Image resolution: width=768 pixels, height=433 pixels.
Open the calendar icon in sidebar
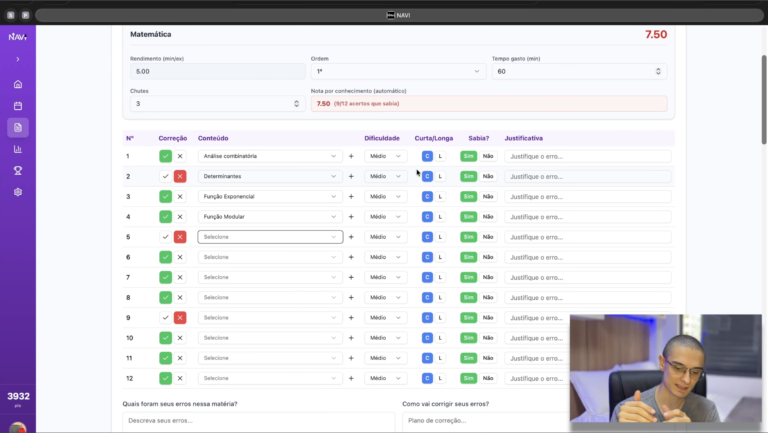17,106
